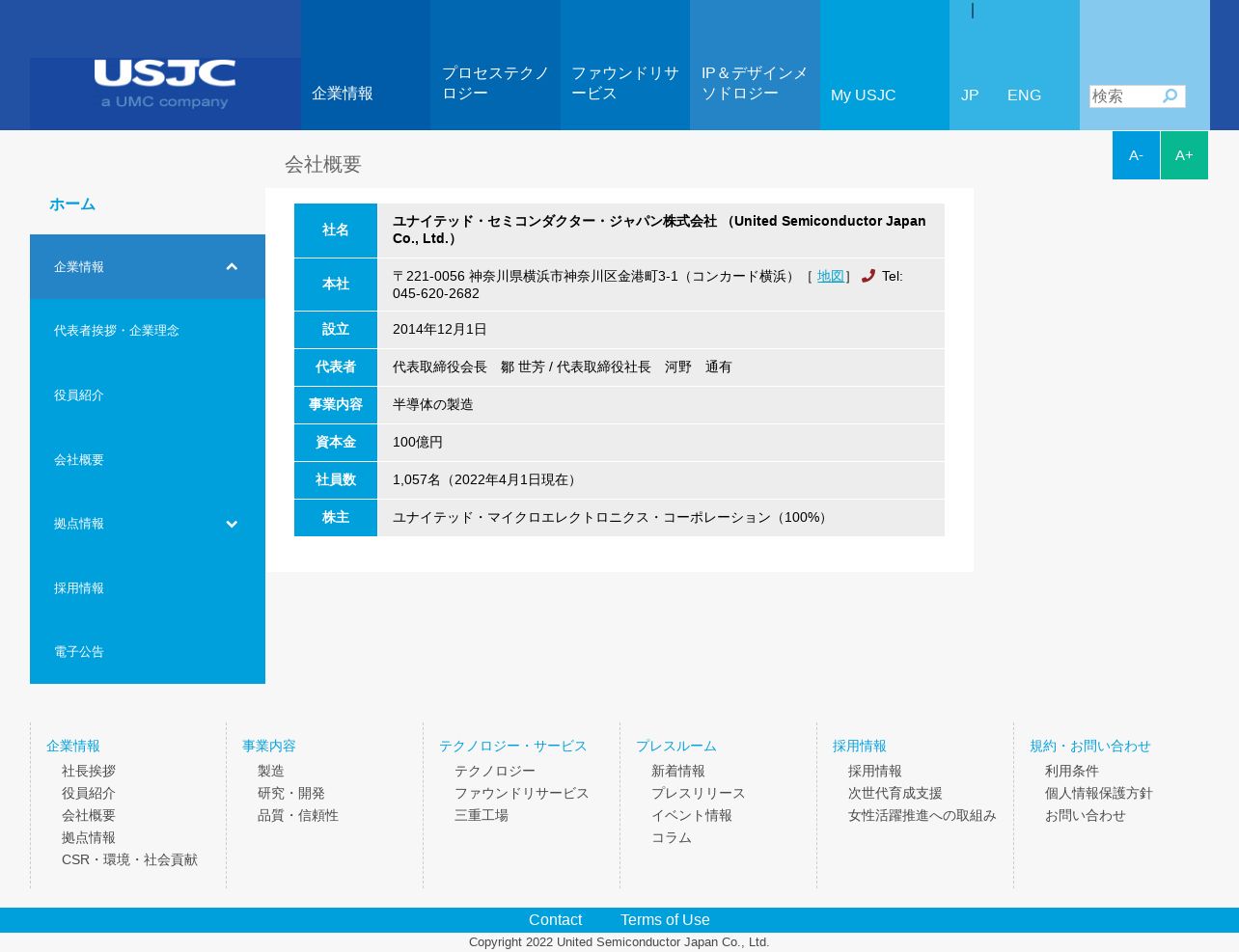The height and width of the screenshot is (952, 1239).
Task: Click footer link 次世代育成支援
Action: [x=895, y=793]
